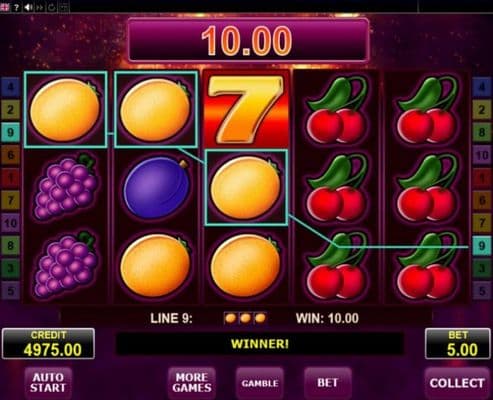Click payline 10 marker on right side
Image resolution: width=493 pixels, height=400 pixels.
pos(482,155)
